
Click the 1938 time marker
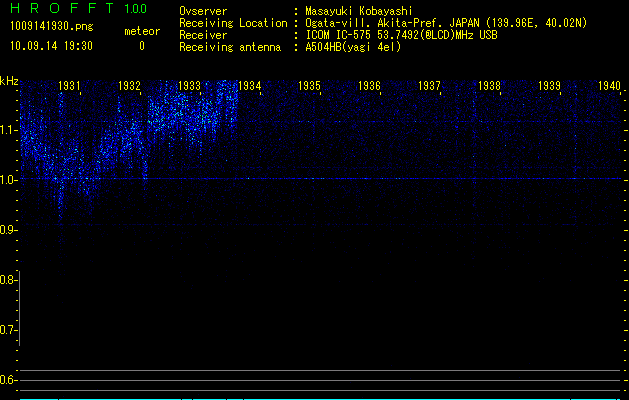(489, 85)
